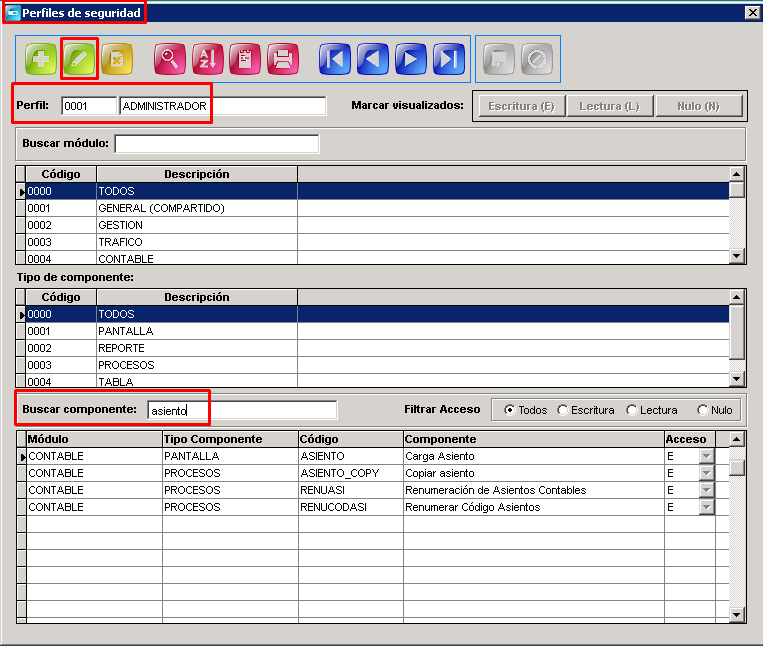Select the Escritura access filter radio
This screenshot has width=763, height=646.
pos(563,410)
